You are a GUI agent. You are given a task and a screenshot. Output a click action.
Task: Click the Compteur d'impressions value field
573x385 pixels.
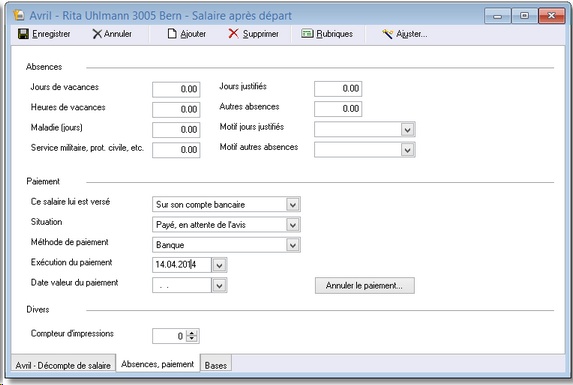169,336
